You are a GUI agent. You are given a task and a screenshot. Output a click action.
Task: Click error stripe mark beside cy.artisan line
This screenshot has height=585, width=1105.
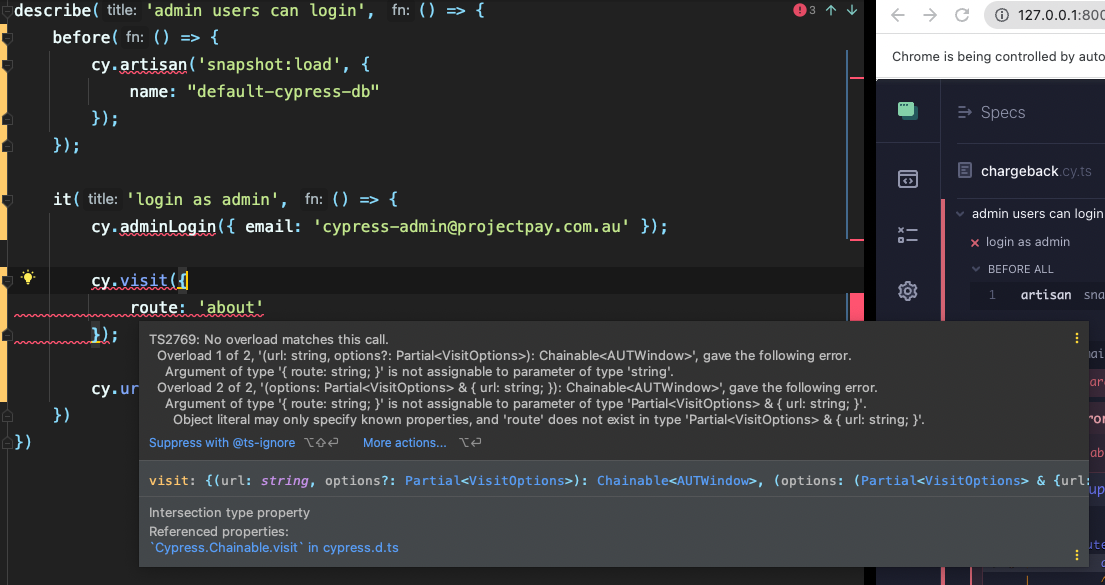[x=857, y=78]
